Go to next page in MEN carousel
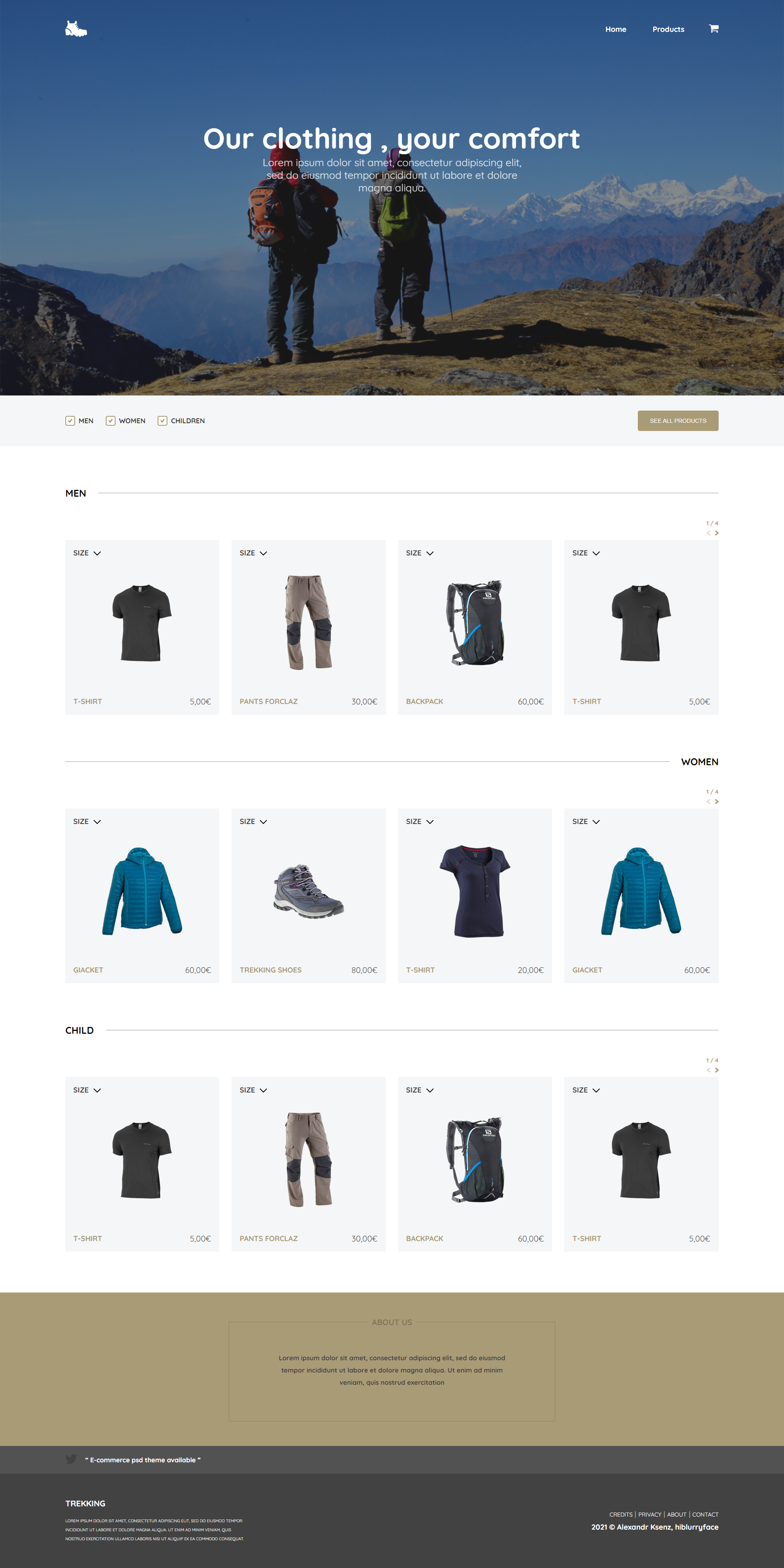784x1568 pixels. pyautogui.click(x=716, y=533)
